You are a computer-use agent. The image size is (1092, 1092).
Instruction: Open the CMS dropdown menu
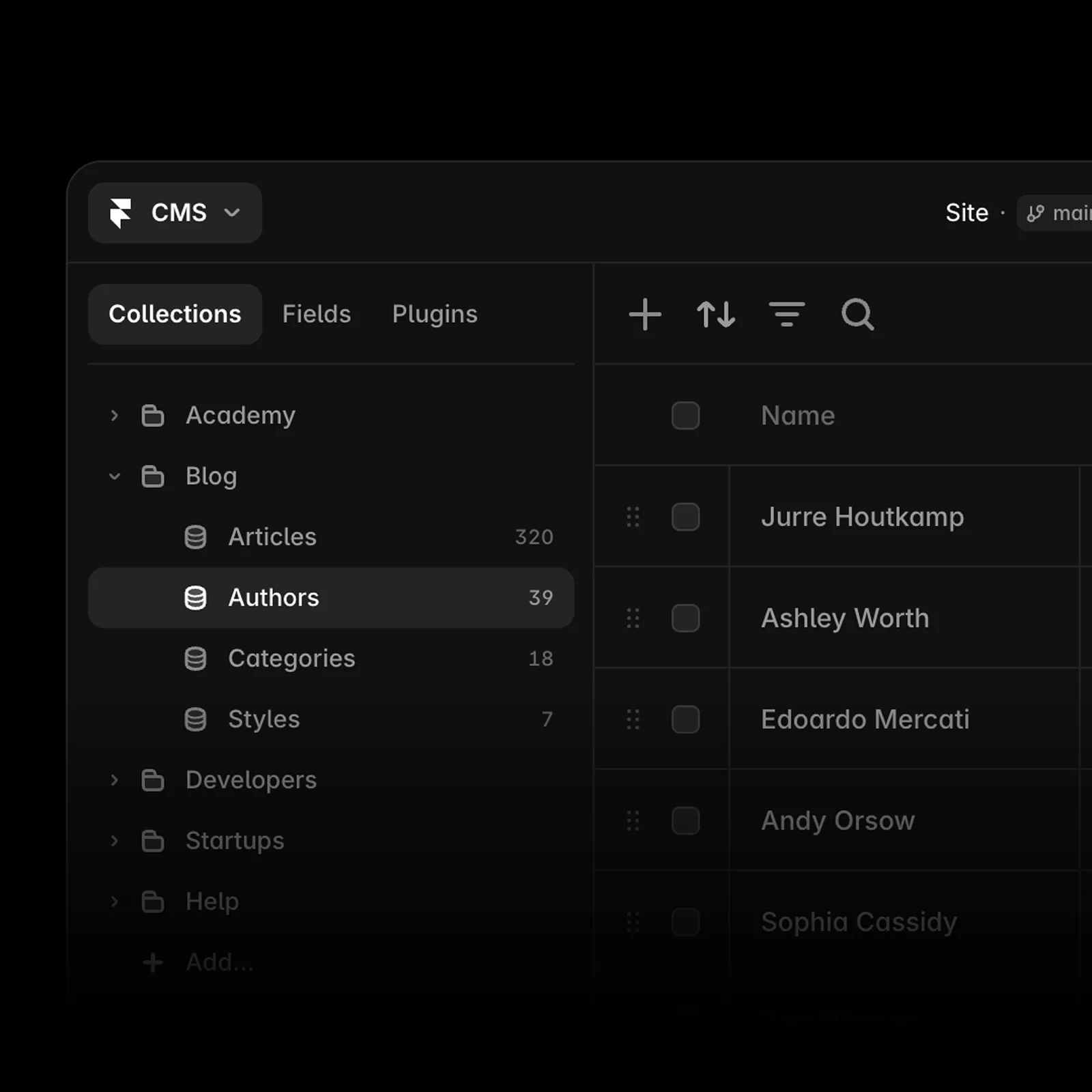tap(175, 213)
